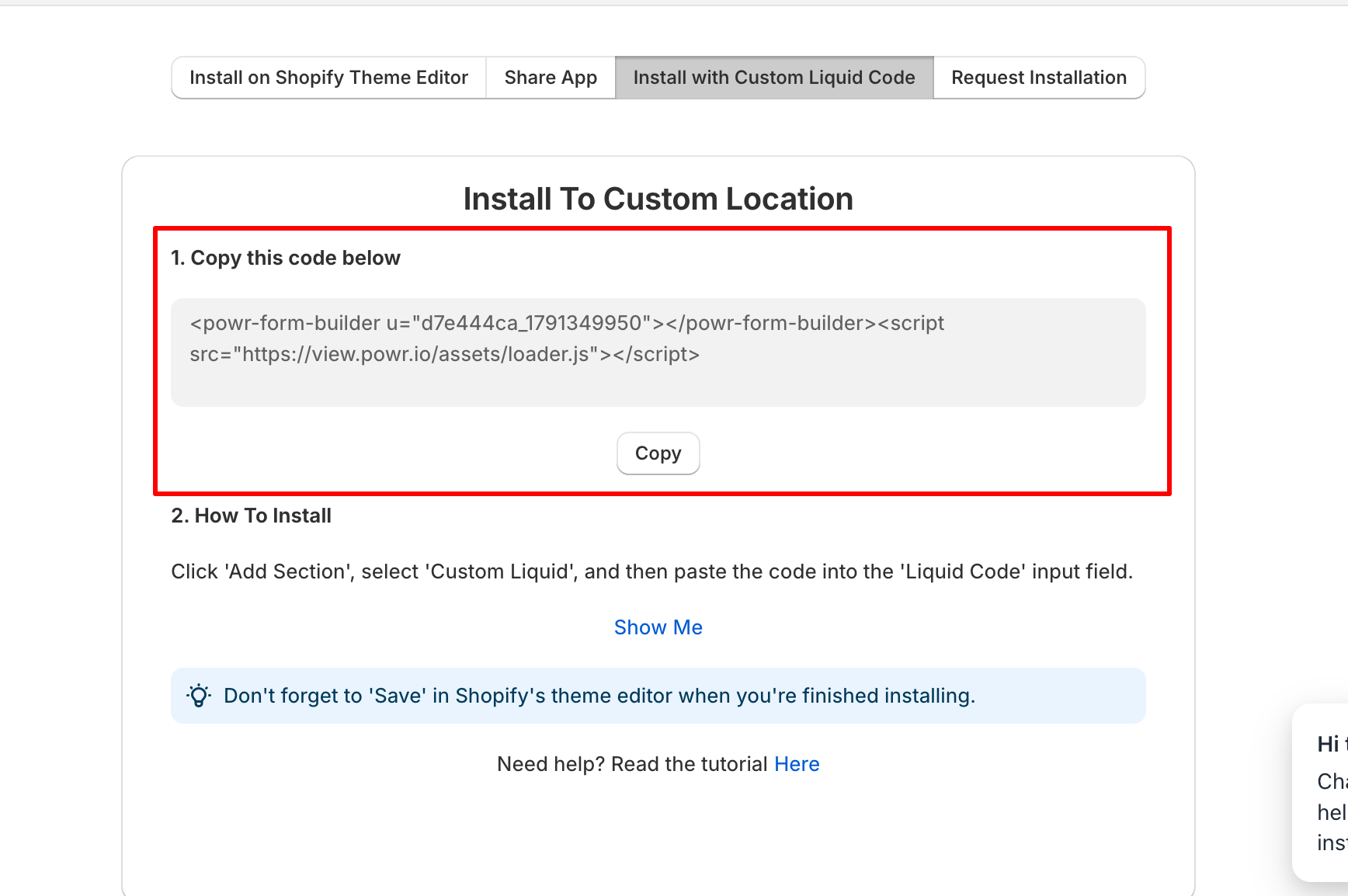Click the Add Section instruction text

click(652, 571)
